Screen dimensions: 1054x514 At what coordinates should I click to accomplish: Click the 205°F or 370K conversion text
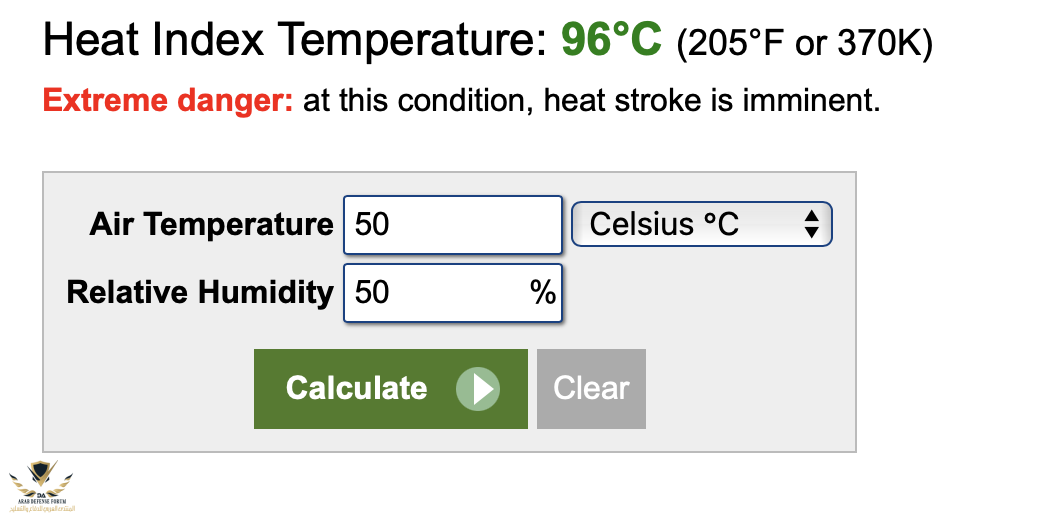[x=804, y=43]
